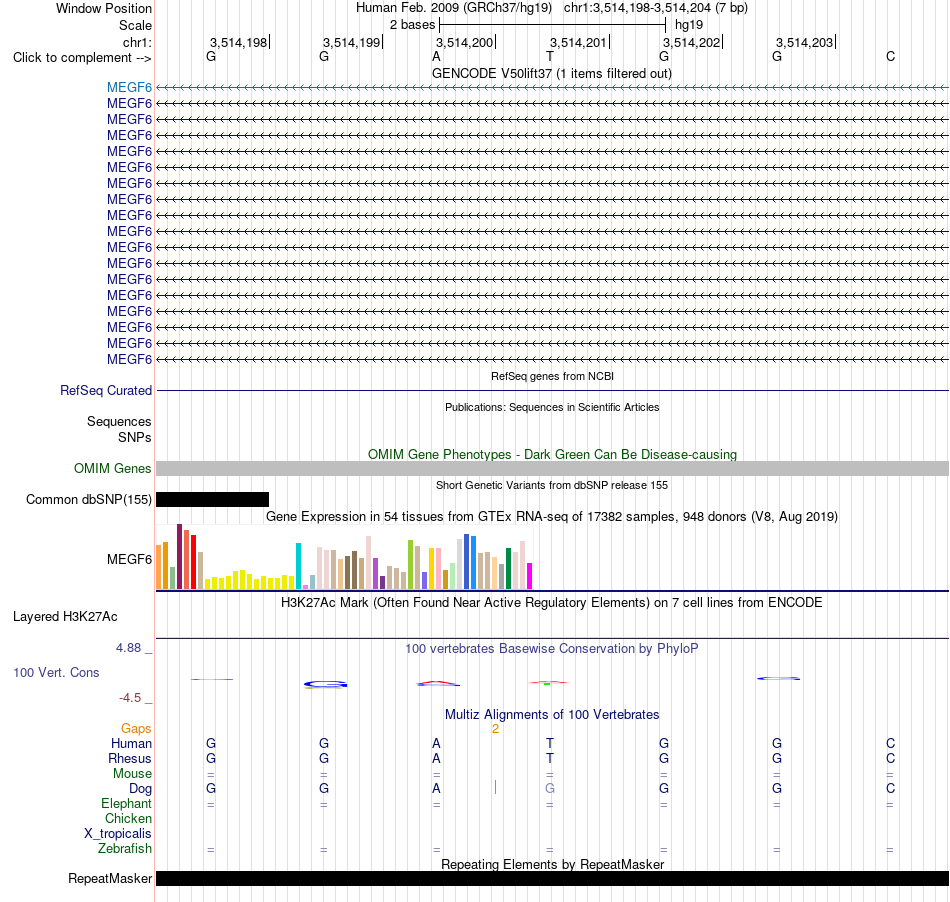Click the RepeatMasker track label
Screen dimensions: 950x902
pos(110,878)
